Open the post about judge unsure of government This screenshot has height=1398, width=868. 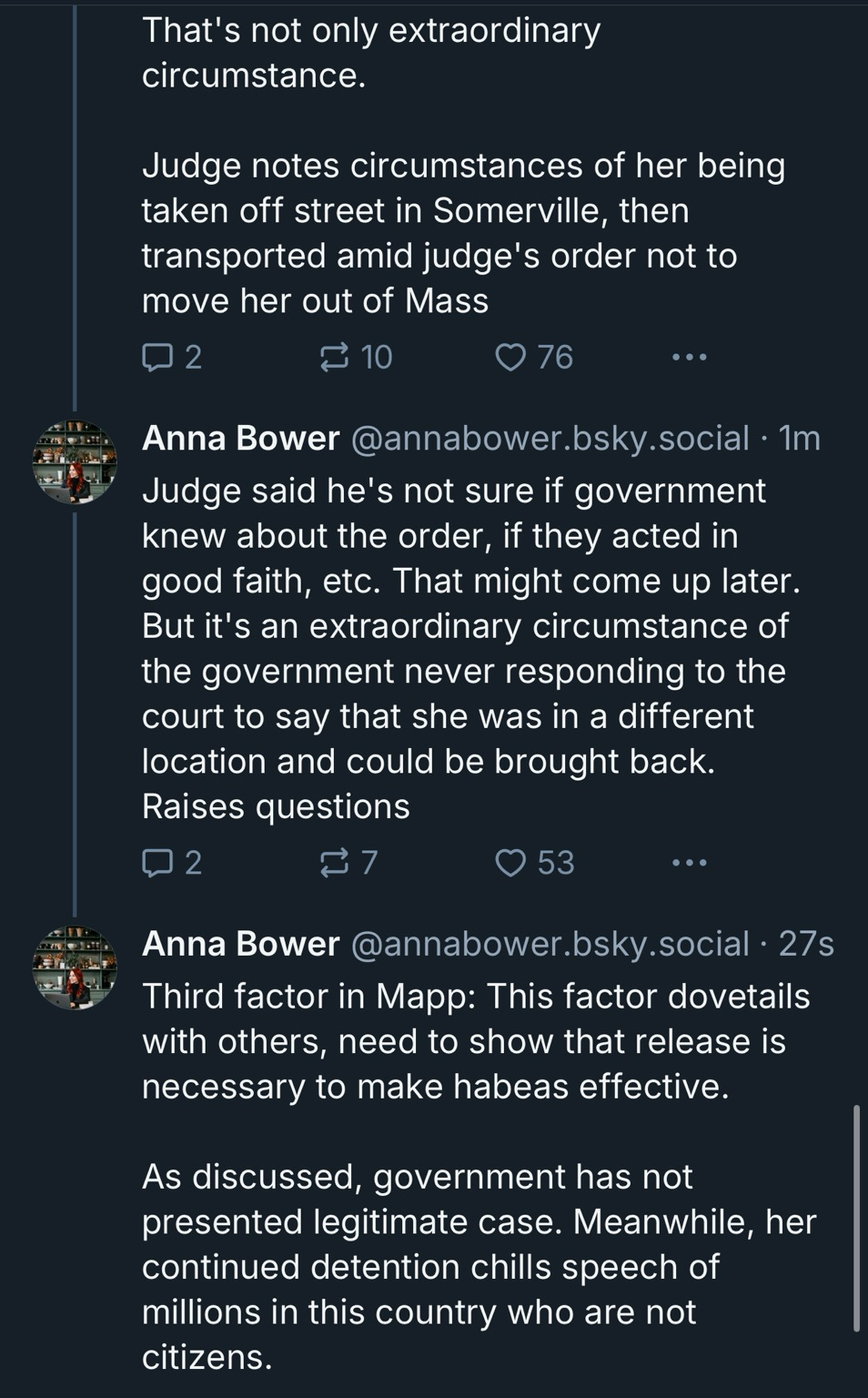(x=471, y=648)
